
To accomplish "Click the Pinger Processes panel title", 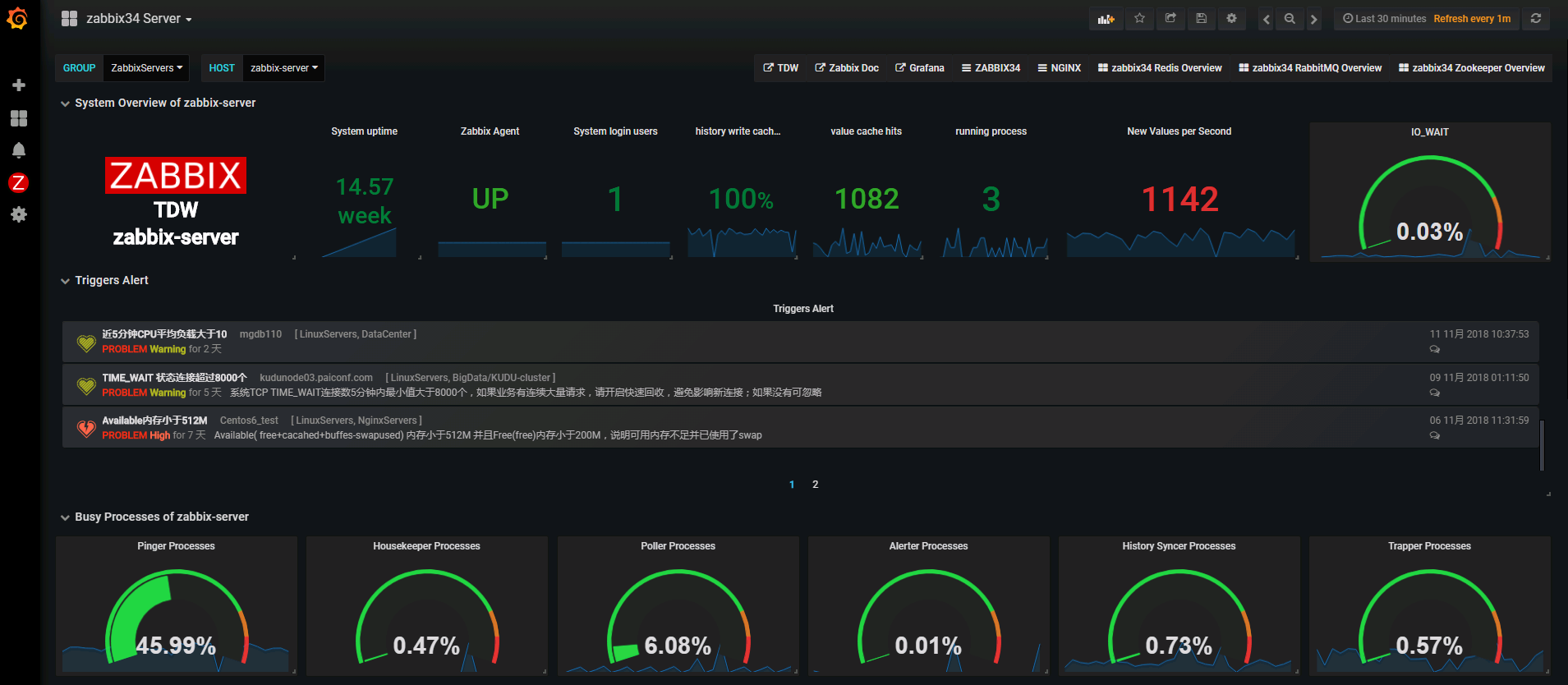I will [x=177, y=546].
